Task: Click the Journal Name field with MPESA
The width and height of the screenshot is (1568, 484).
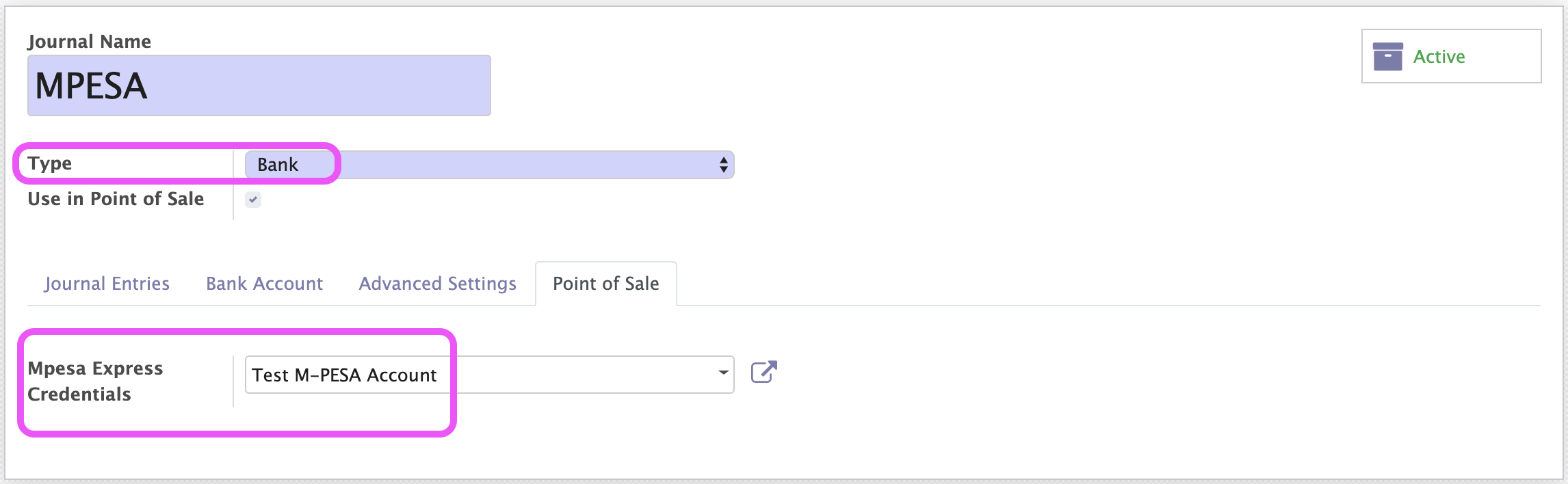Action: [x=259, y=85]
